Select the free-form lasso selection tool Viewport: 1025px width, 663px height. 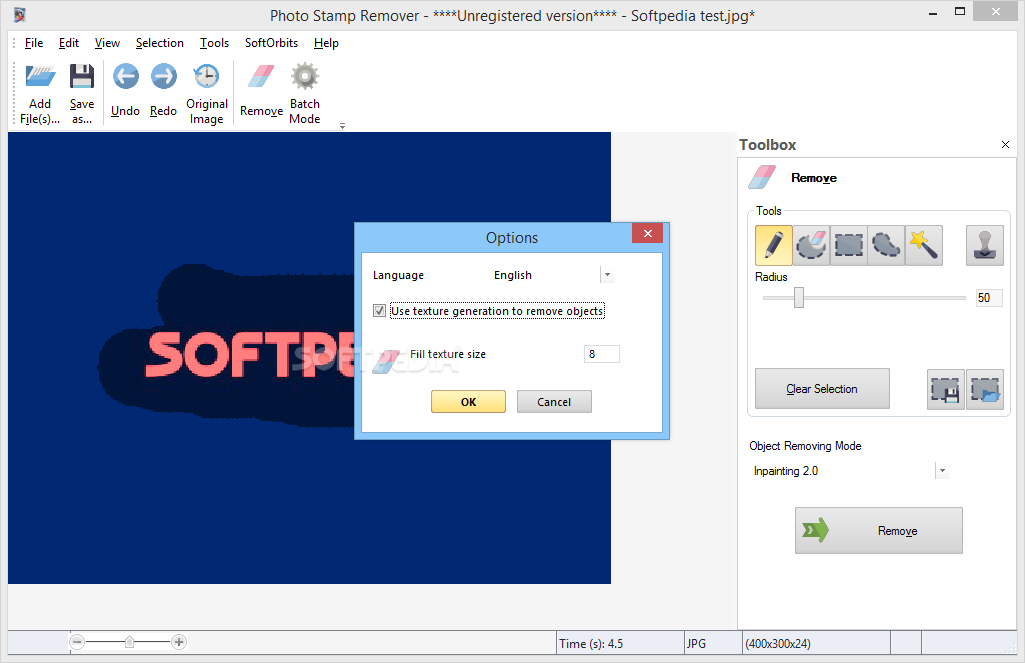pos(886,245)
